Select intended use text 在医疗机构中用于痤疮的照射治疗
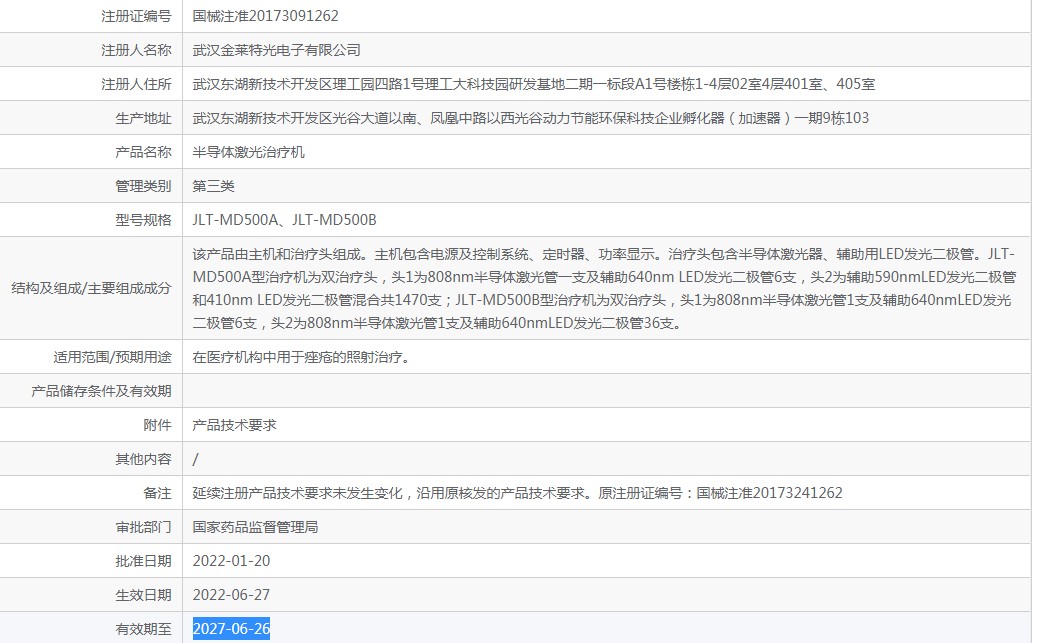1038x643 pixels. pyautogui.click(x=304, y=358)
